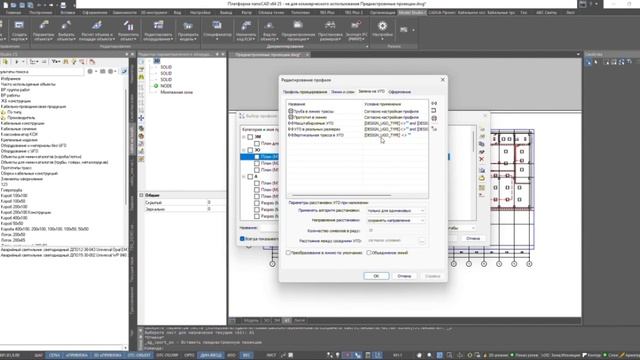Click the brown round icon in editor side toolbar
This screenshot has width=640, height=360.
click(x=141, y=136)
